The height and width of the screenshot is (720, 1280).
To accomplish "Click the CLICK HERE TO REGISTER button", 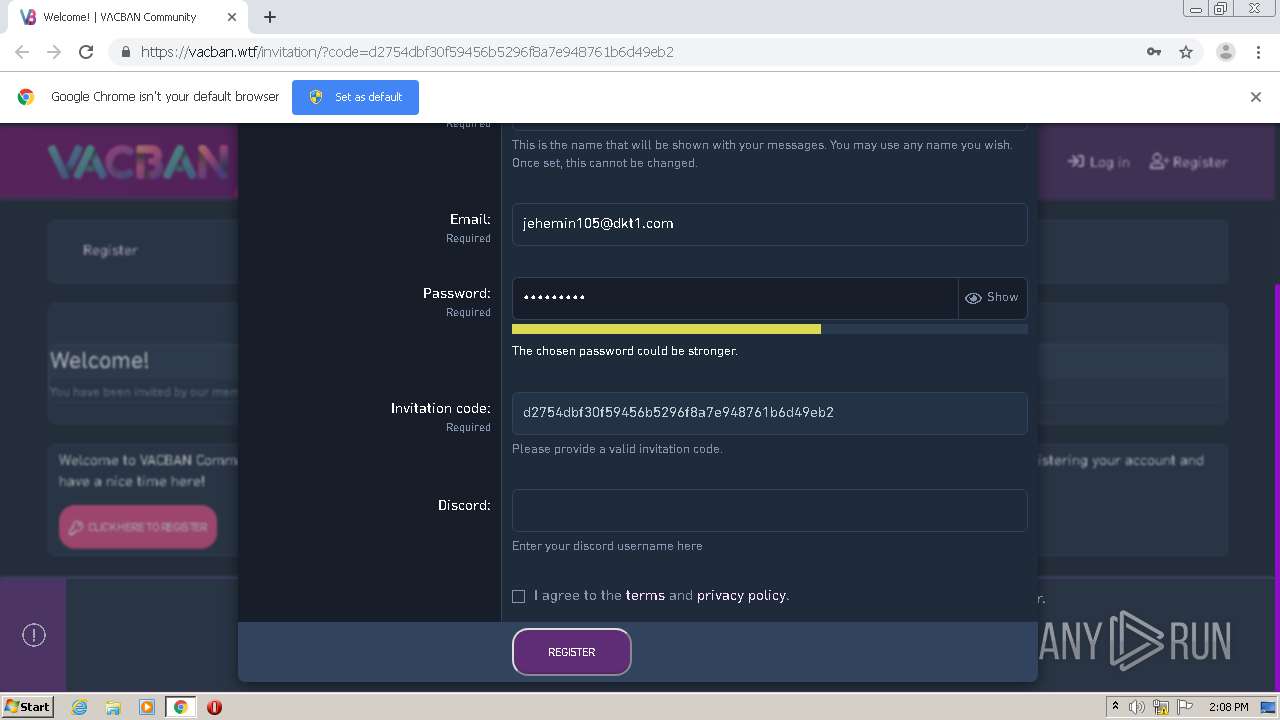I will (138, 527).
